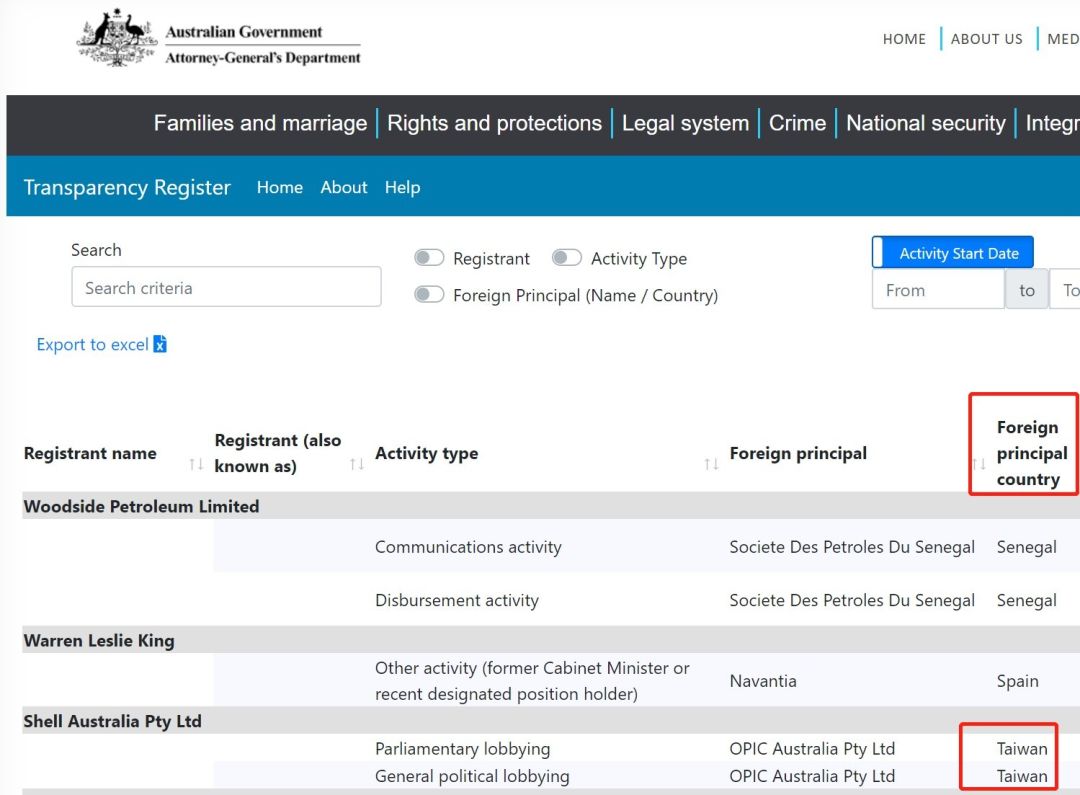Open the National security menu
Screen dimensions: 1080x795
[926, 123]
